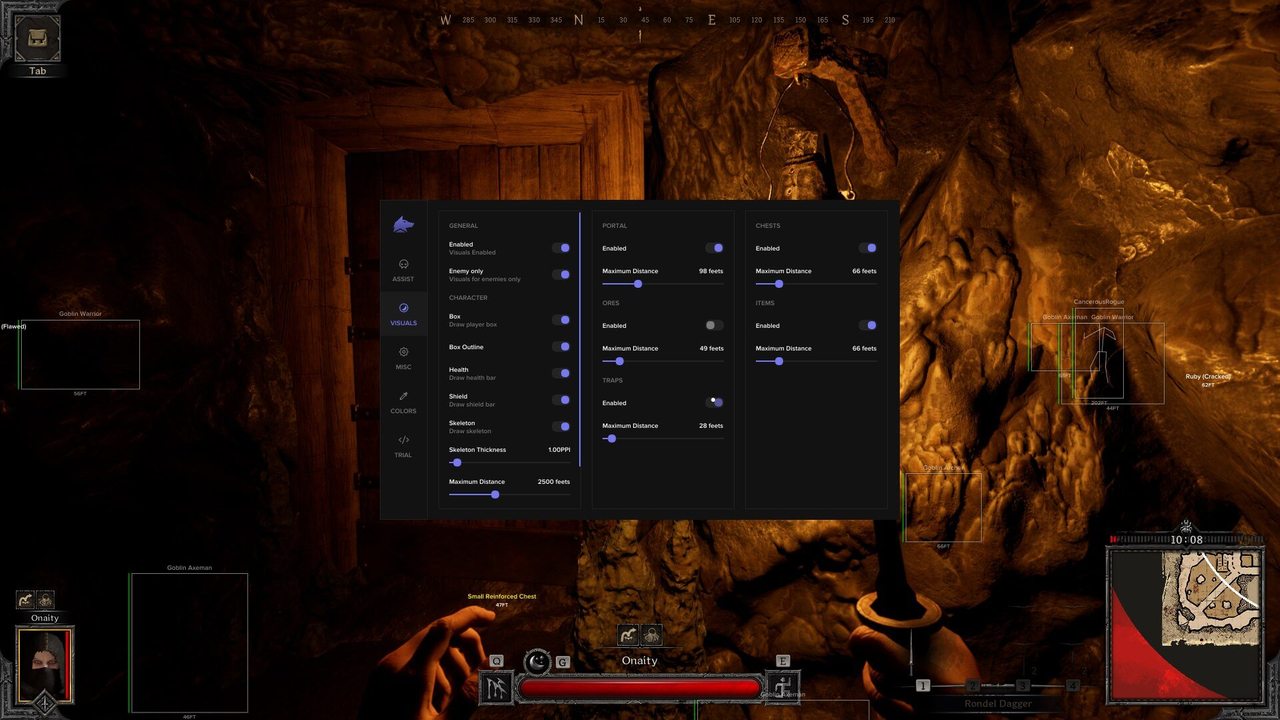Select the VISUALS tab in the sidebar
Viewport: 1280px width, 720px height.
tap(403, 316)
